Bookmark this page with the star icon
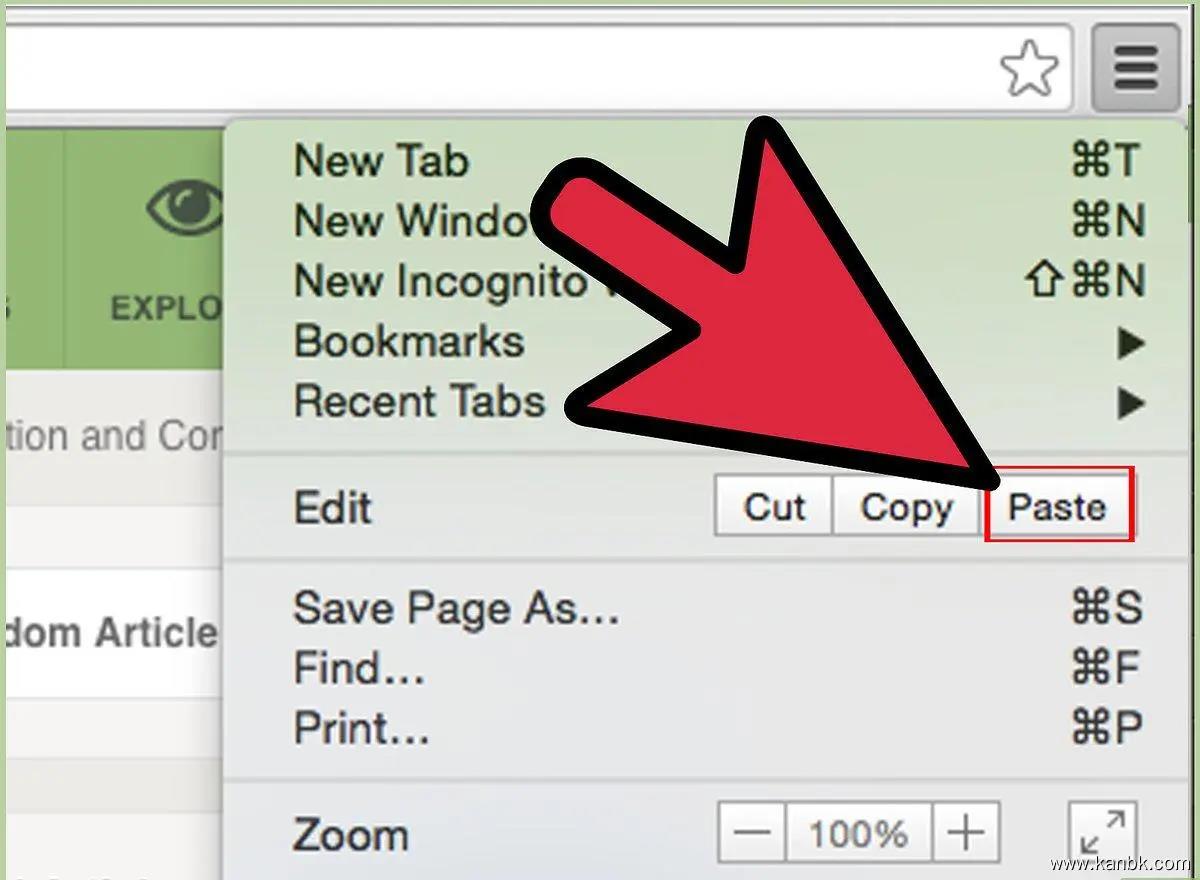The width and height of the screenshot is (1200, 880). 1029,69
